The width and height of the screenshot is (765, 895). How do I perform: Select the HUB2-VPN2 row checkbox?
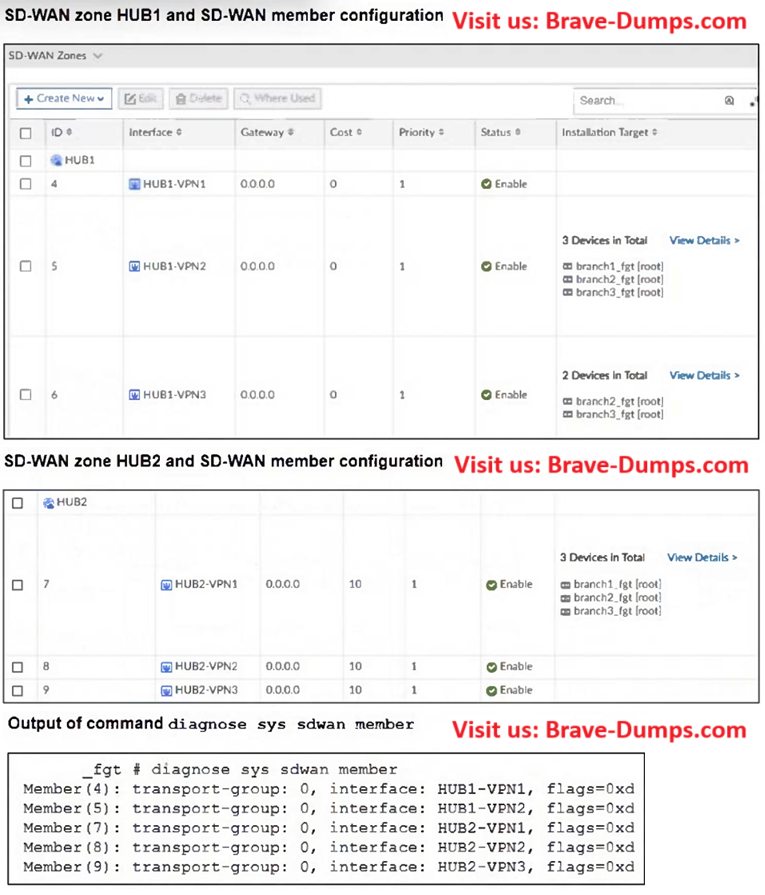click(17, 667)
